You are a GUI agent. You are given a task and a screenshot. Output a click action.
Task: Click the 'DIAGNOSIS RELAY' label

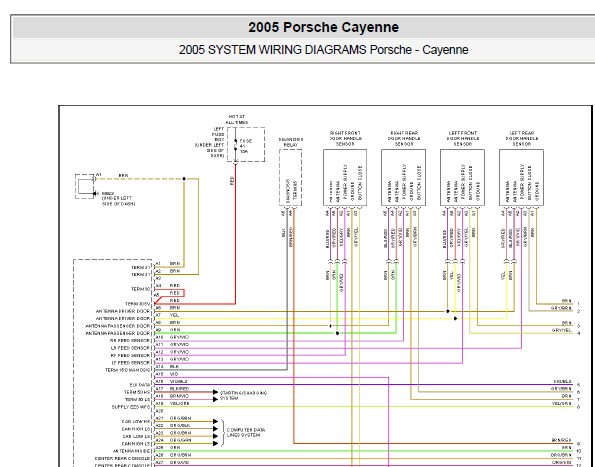pos(291,142)
